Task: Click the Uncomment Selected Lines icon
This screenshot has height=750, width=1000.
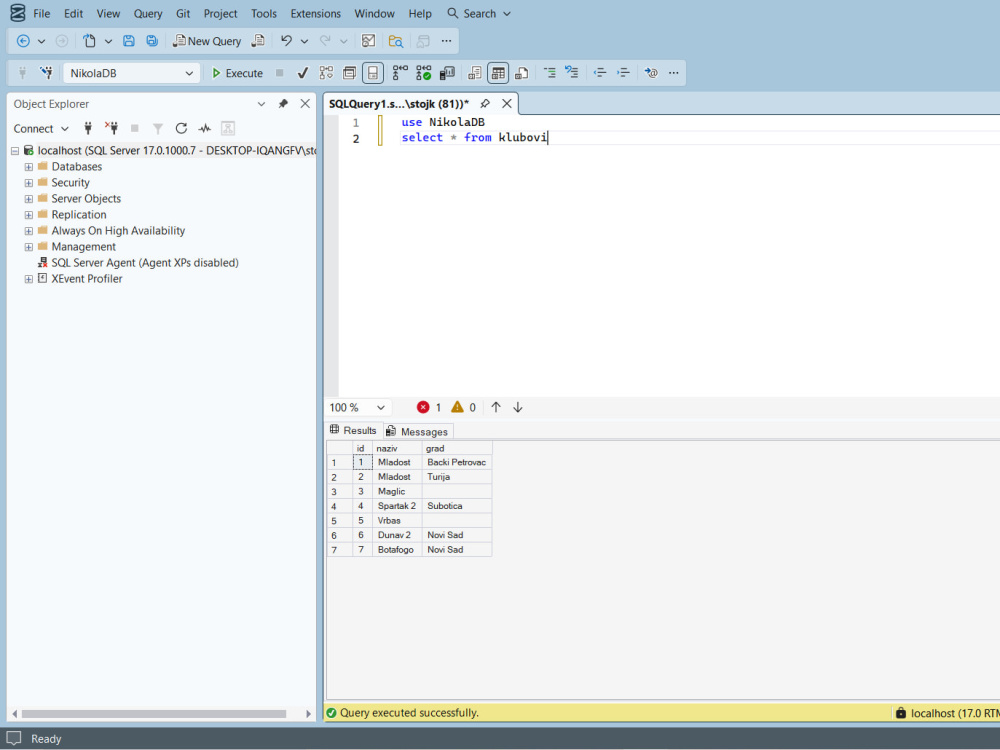Action: (572, 73)
